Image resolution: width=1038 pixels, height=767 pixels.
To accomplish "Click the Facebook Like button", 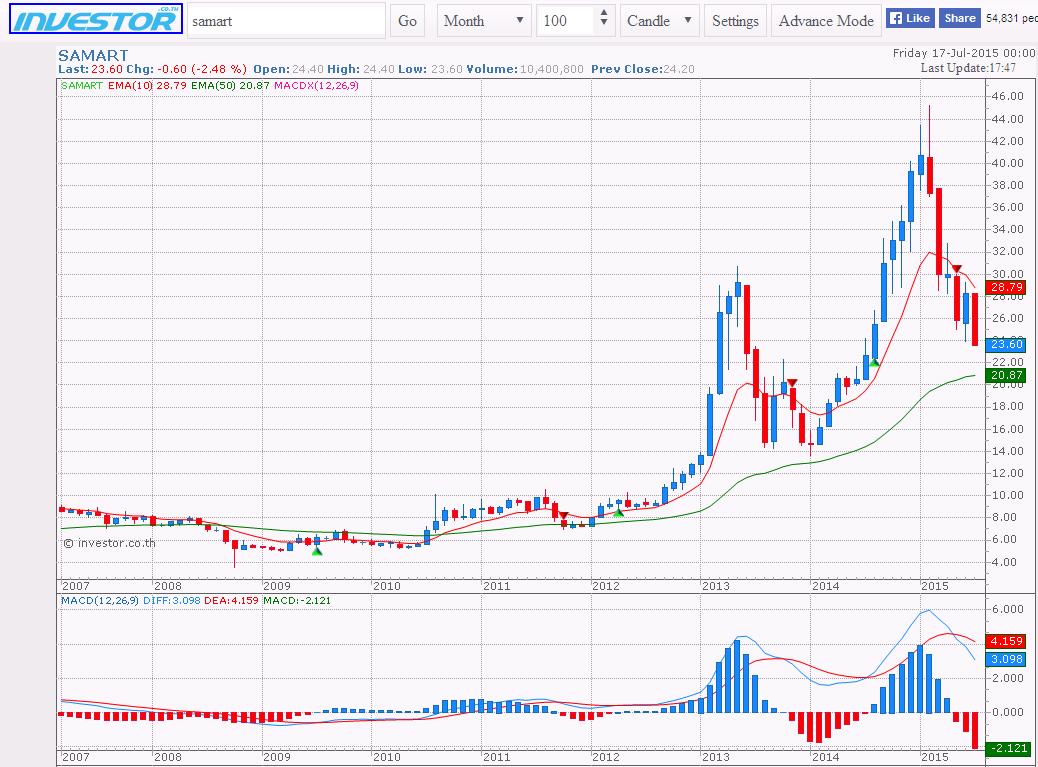I will pyautogui.click(x=909, y=18).
